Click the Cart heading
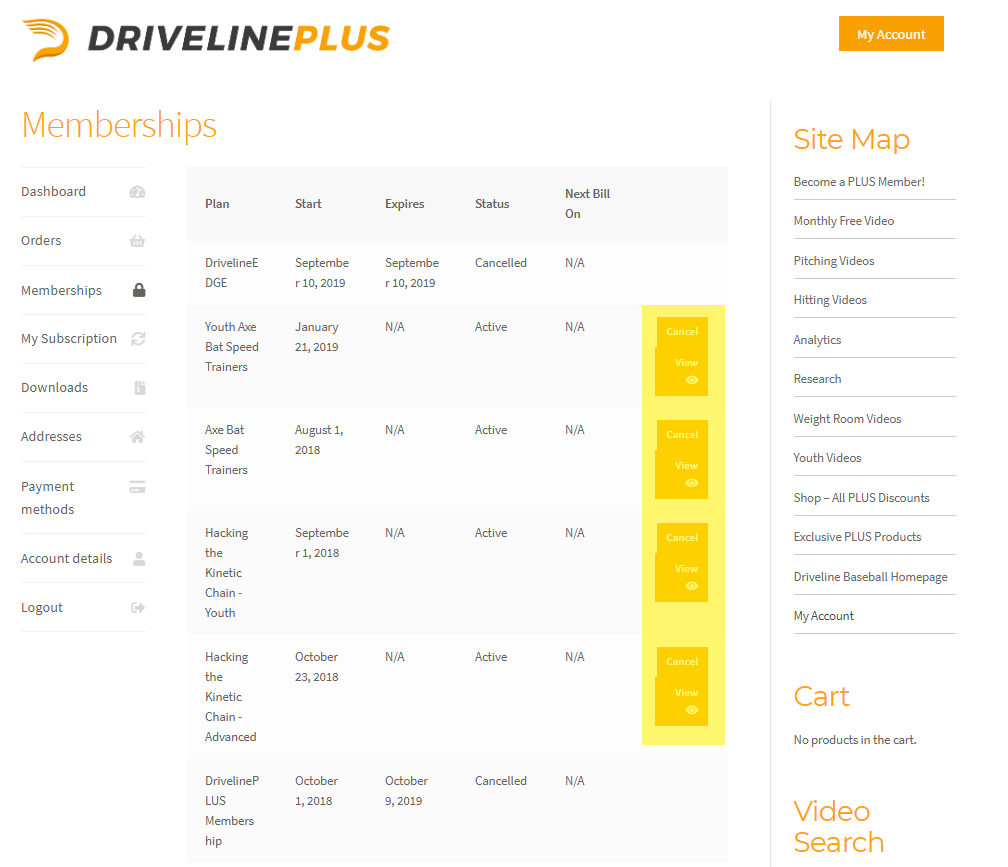Screen dimensions: 1008x867 (822, 696)
